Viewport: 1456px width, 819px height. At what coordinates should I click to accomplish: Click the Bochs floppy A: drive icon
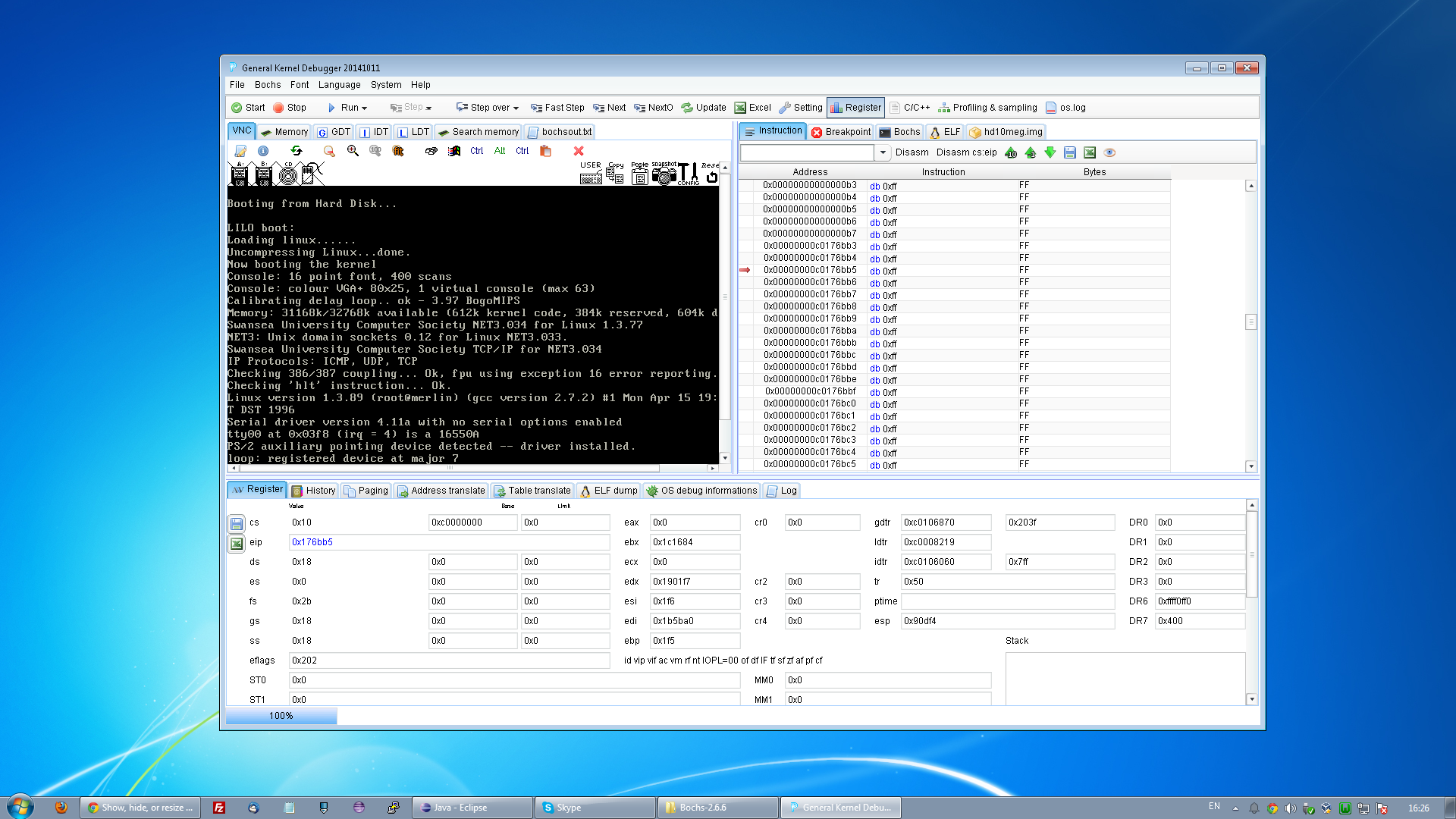(239, 174)
